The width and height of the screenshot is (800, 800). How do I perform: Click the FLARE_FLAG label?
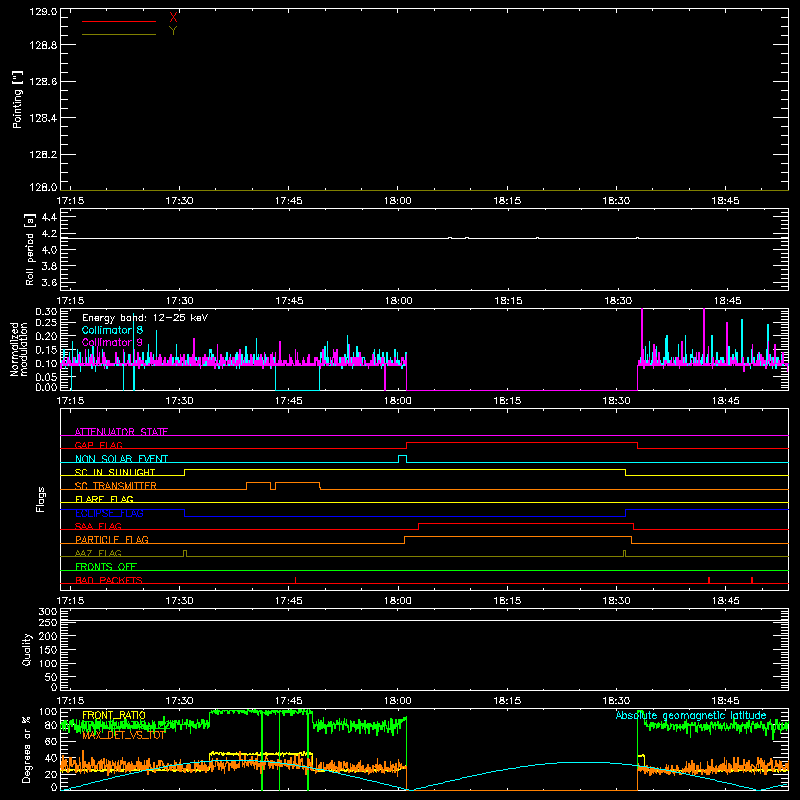104,499
